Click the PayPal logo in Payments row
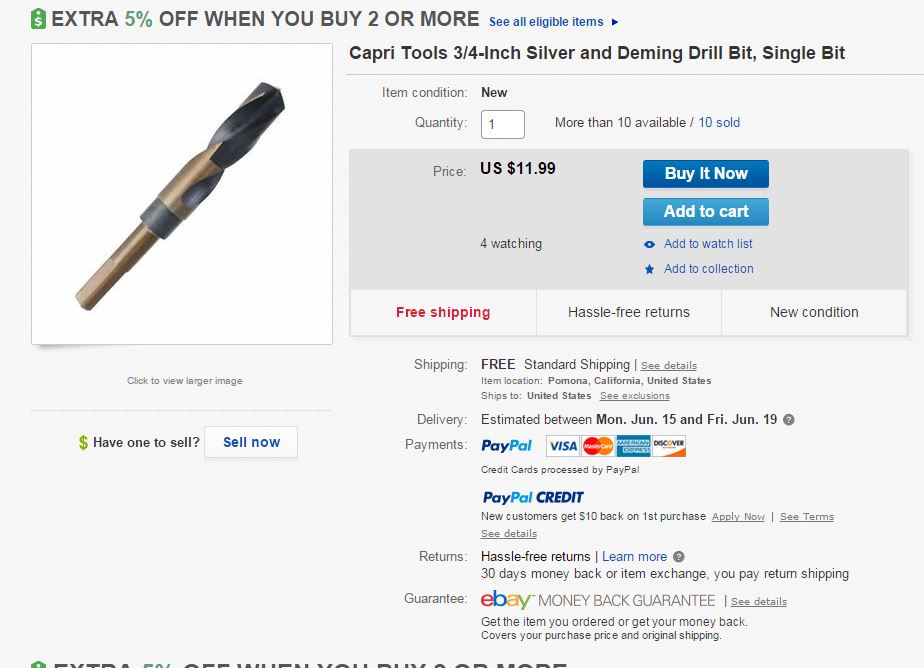This screenshot has width=924, height=668. [x=507, y=446]
